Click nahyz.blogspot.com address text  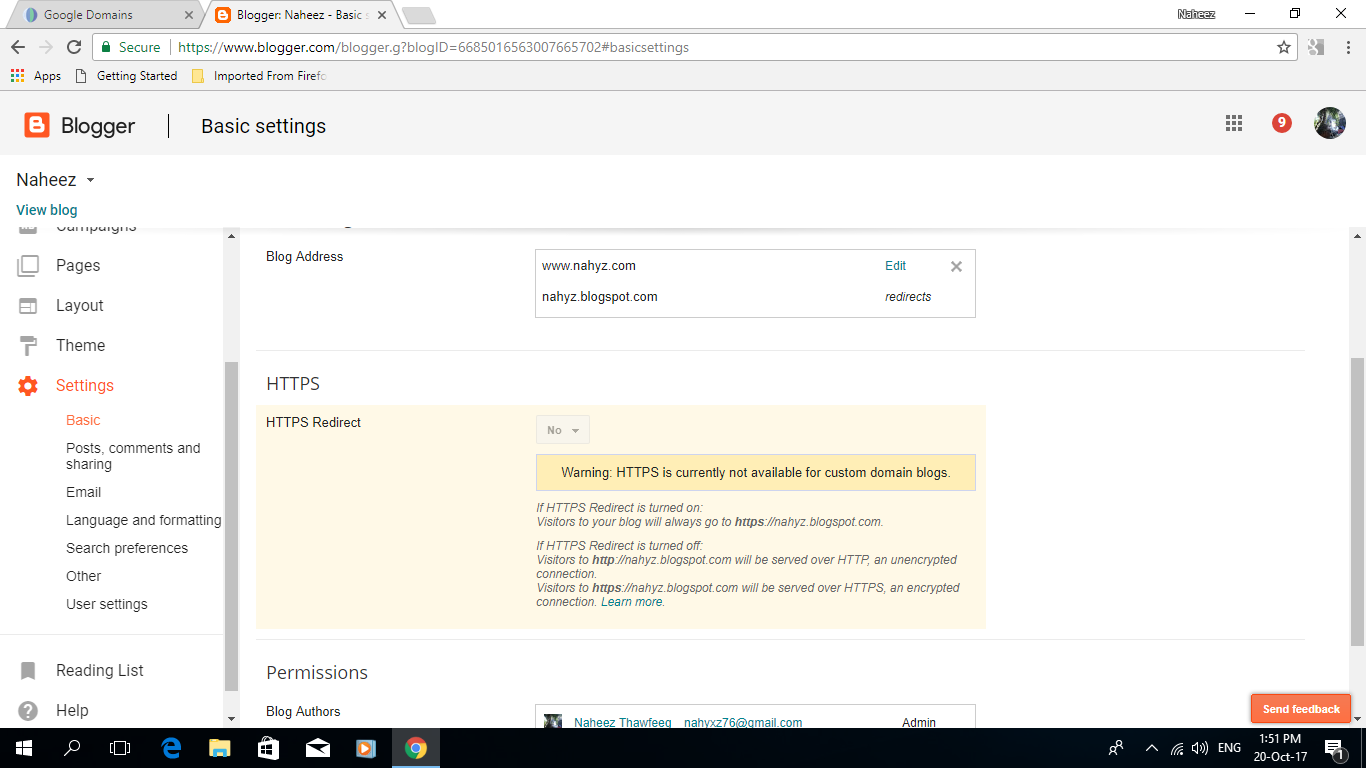pos(600,296)
